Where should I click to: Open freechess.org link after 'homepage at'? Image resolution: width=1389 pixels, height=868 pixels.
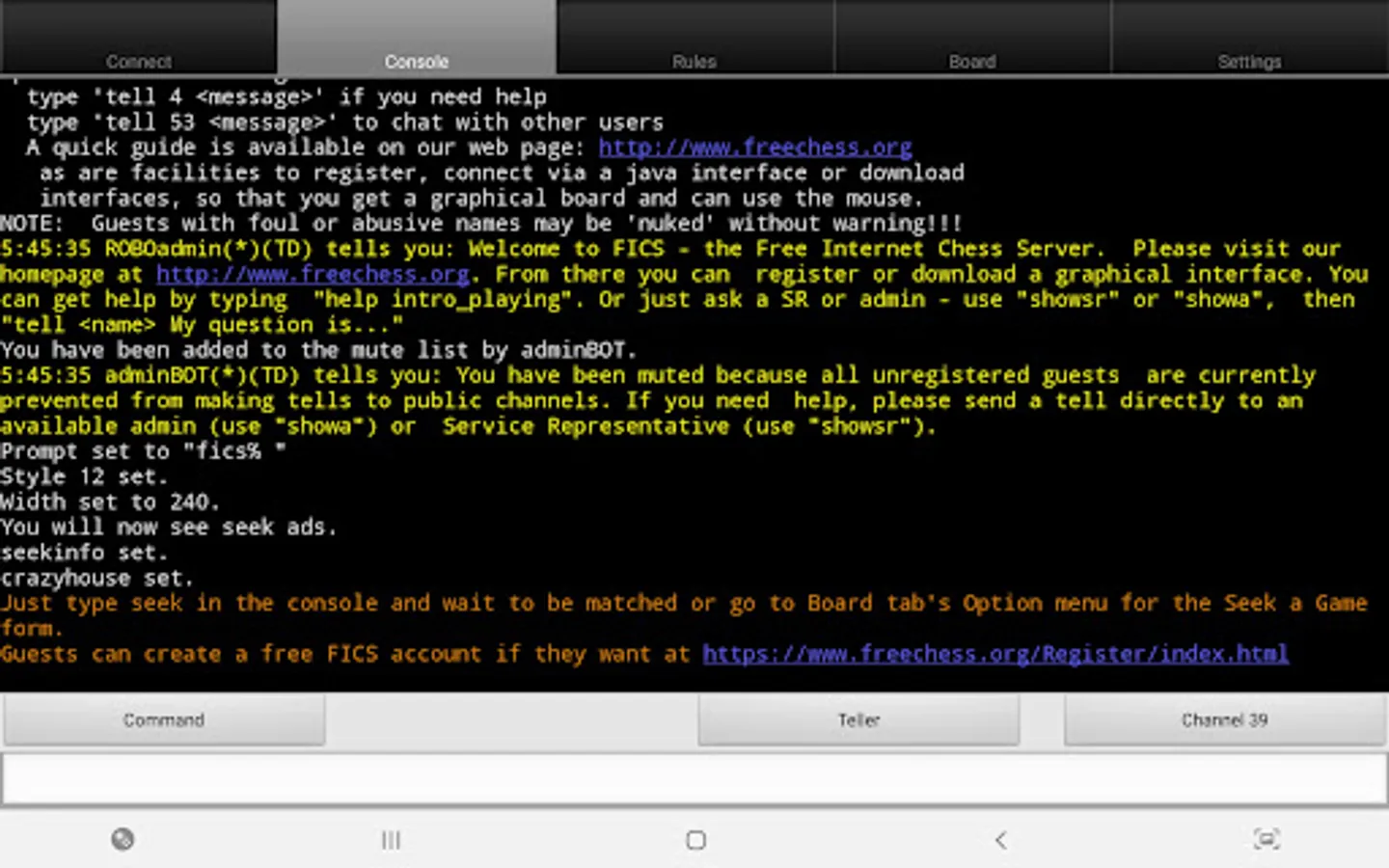point(313,274)
